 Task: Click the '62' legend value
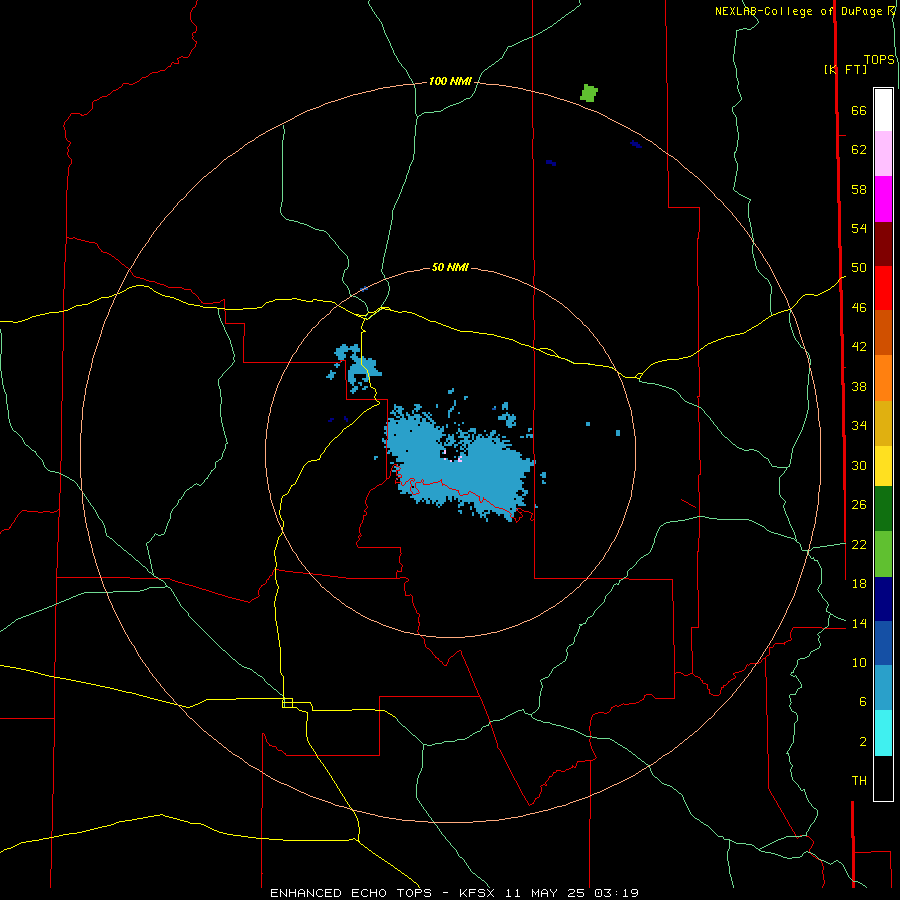point(859,150)
